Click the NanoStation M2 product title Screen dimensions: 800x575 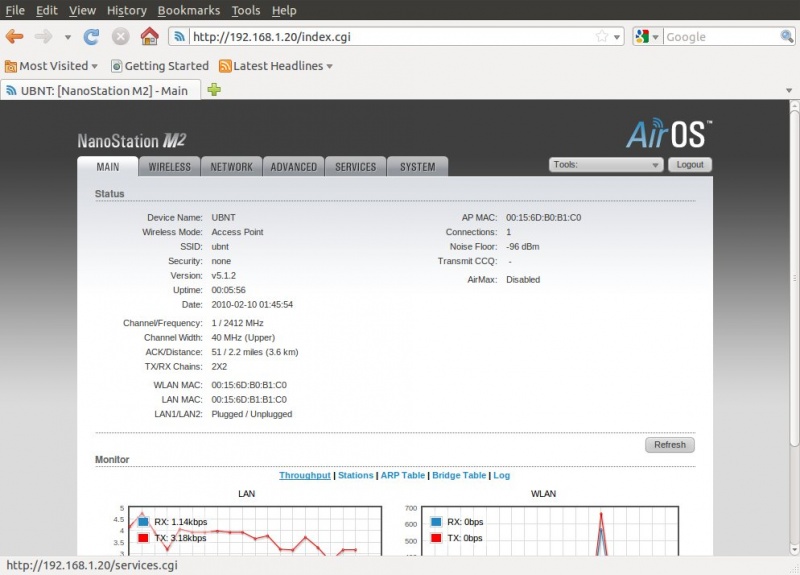click(x=132, y=141)
